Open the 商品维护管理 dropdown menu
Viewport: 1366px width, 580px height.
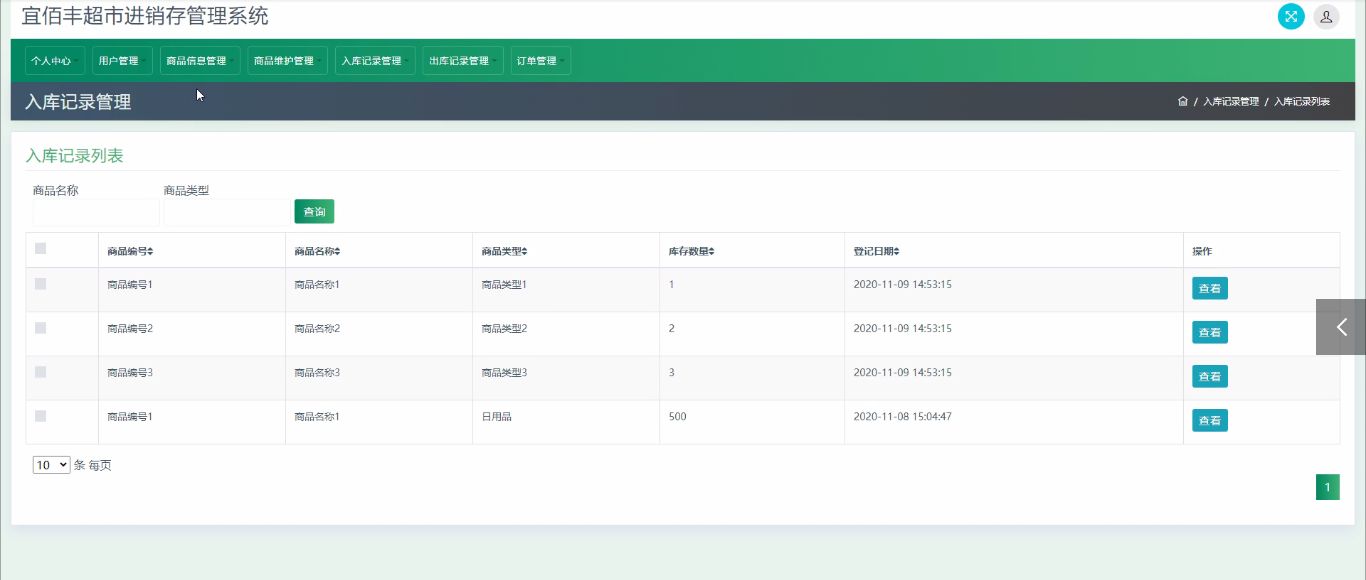point(288,61)
